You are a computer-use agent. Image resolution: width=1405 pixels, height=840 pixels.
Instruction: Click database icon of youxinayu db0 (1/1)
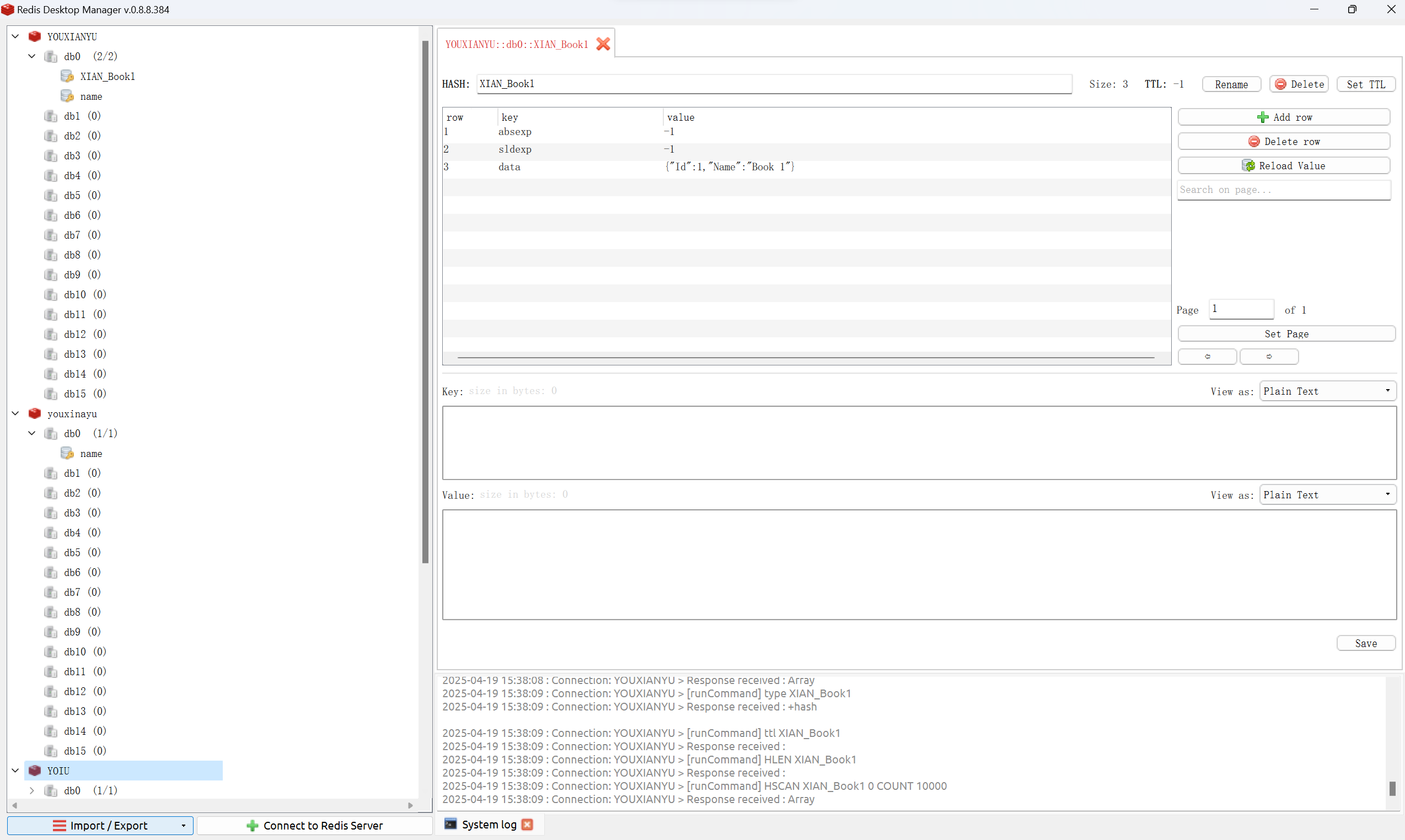(x=51, y=433)
